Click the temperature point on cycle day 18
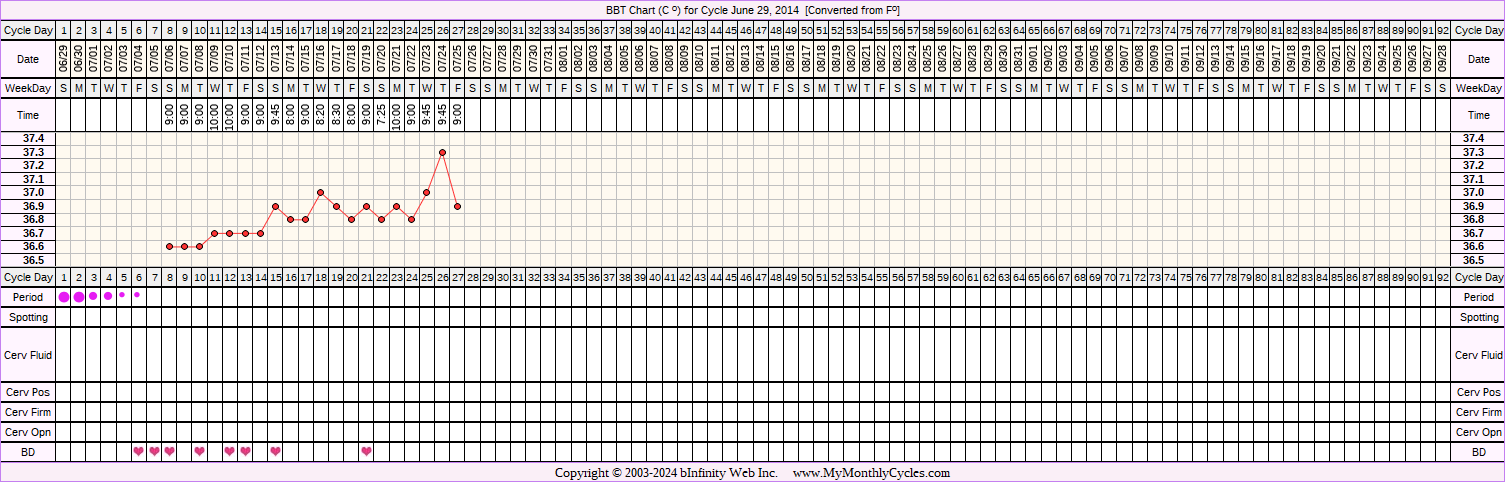Viewport: 1505px width, 482px height. (320, 192)
